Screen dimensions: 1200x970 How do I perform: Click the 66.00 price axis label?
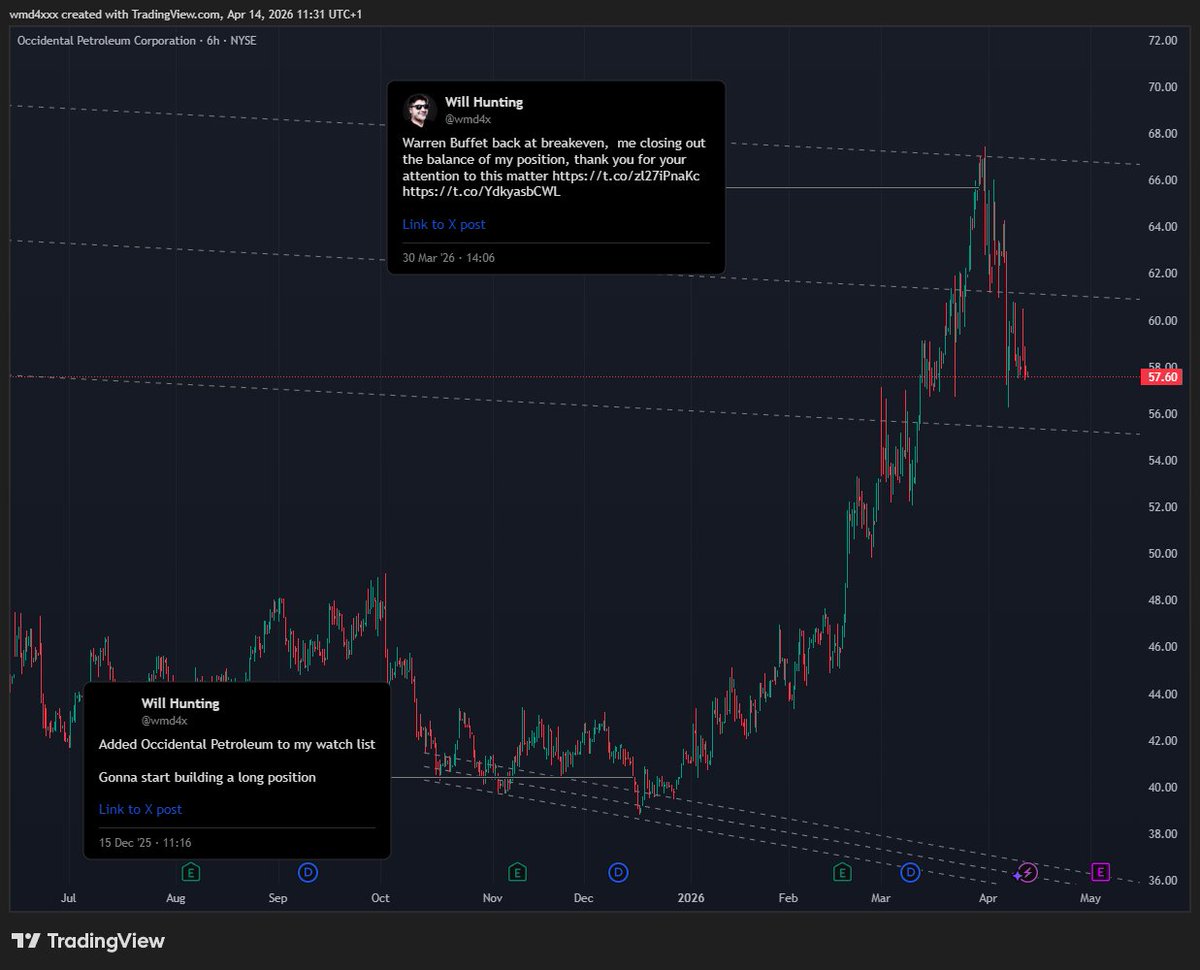click(x=1162, y=180)
